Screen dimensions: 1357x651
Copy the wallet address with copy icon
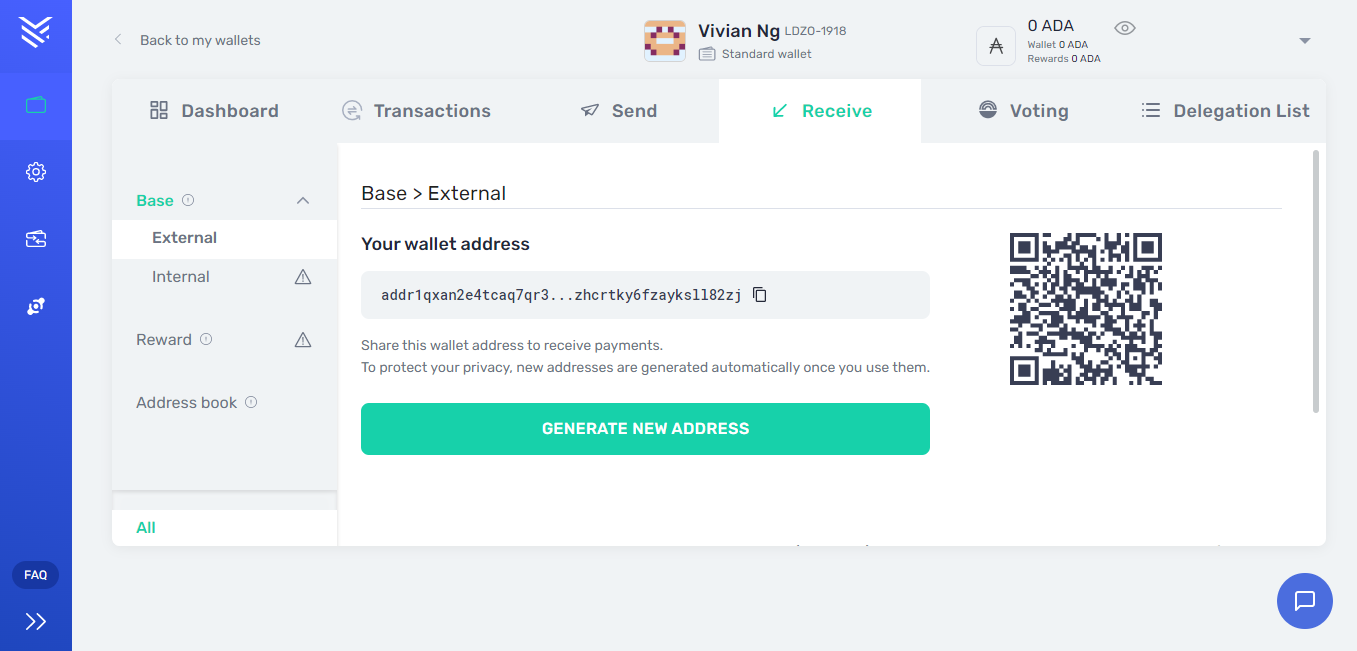[x=760, y=295]
